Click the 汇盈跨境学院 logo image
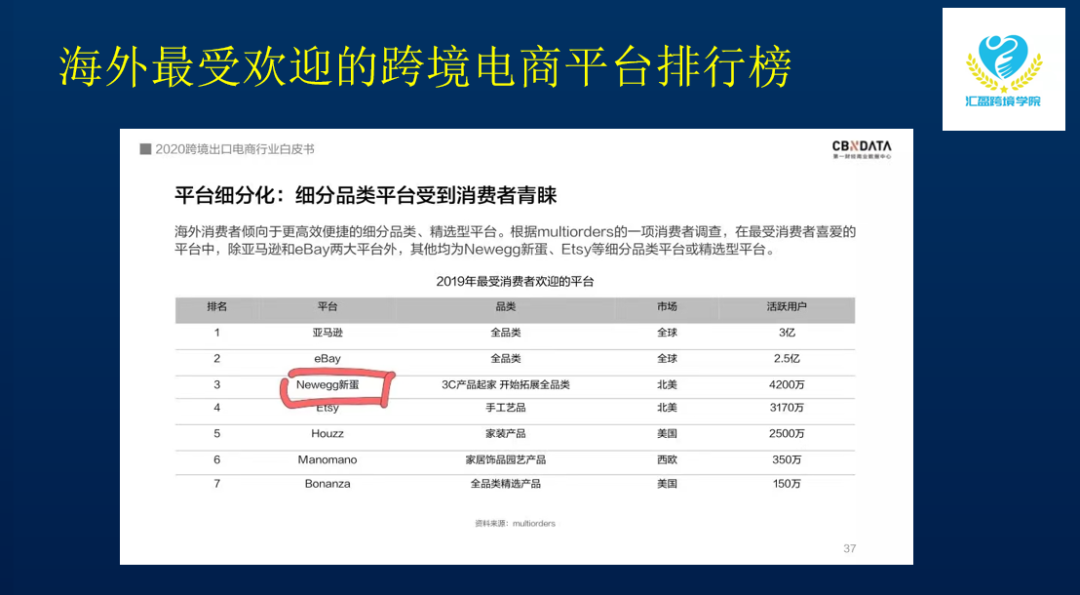 1006,70
